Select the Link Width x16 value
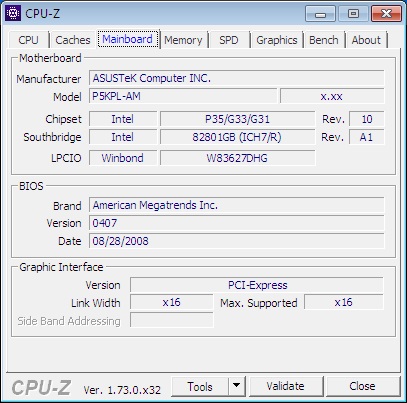This screenshot has height=403, width=407. [x=172, y=303]
